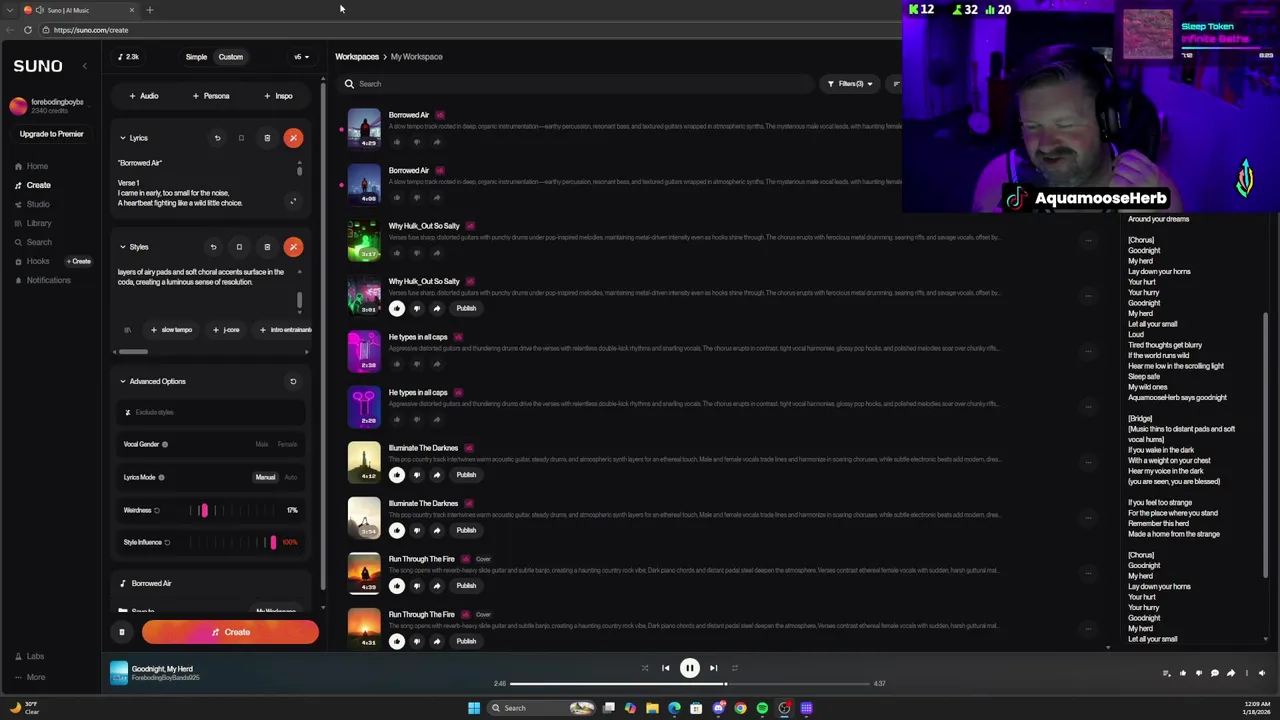The width and height of the screenshot is (1280, 720).
Task: Expand the lyrics editor to full size
Action: (x=293, y=201)
